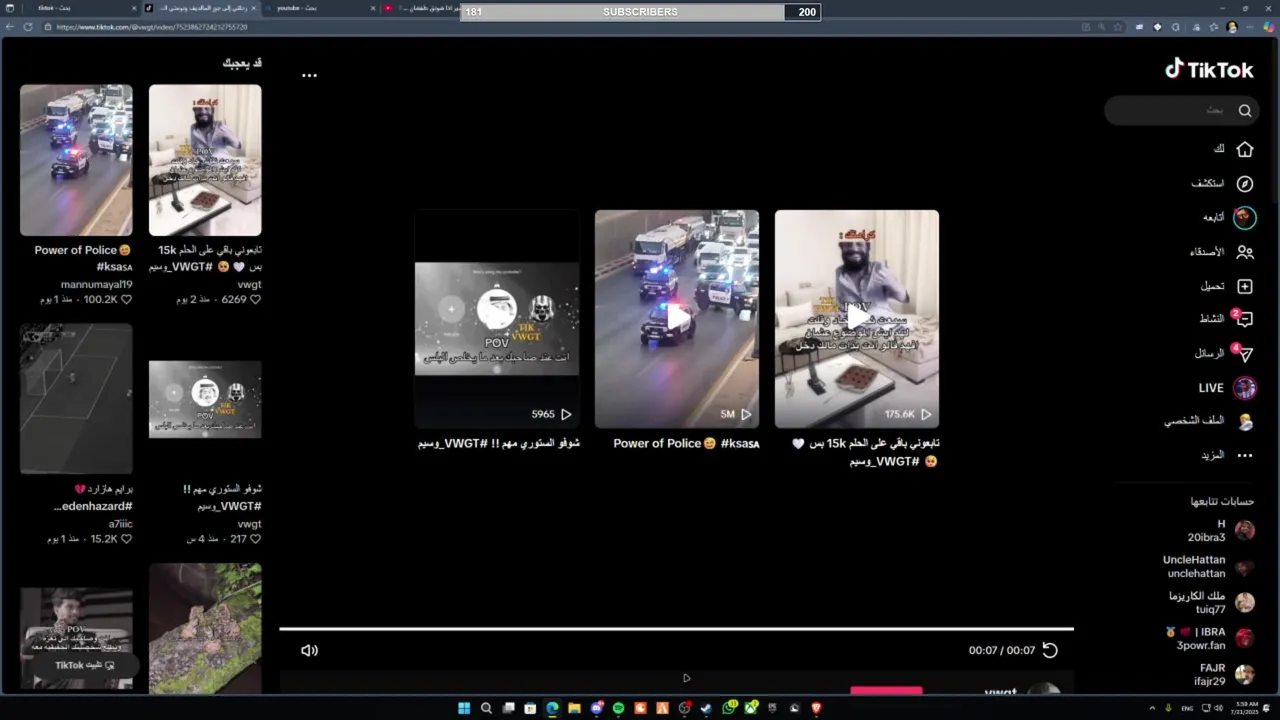Open the Friends icon in sidebar
The image size is (1280, 720).
(x=1245, y=252)
